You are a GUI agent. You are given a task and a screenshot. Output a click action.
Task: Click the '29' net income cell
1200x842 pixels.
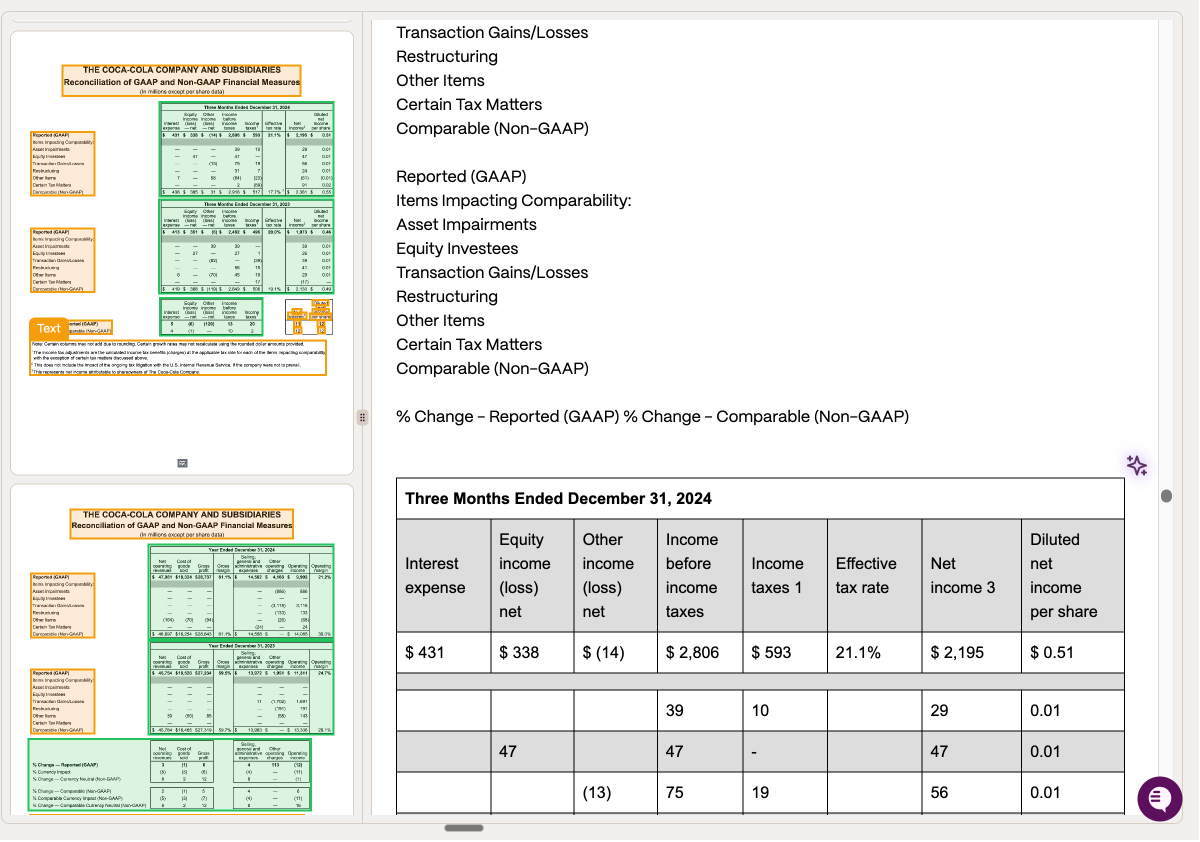click(971, 710)
